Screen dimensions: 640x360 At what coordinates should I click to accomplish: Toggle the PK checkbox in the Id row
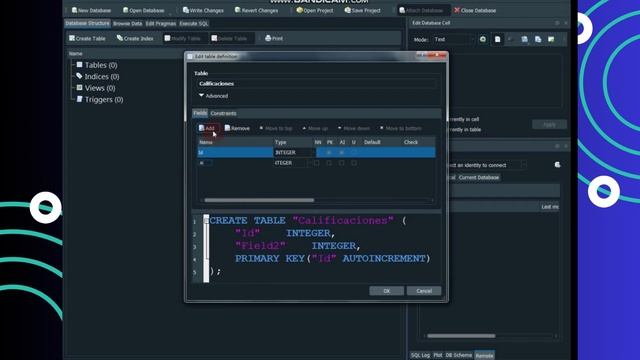click(329, 152)
